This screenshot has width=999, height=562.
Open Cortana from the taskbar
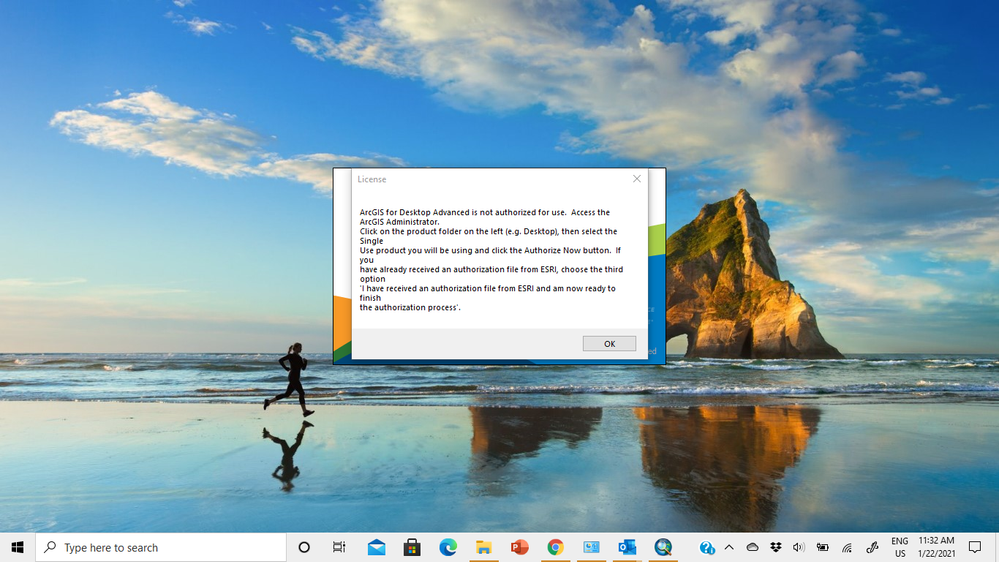point(304,547)
